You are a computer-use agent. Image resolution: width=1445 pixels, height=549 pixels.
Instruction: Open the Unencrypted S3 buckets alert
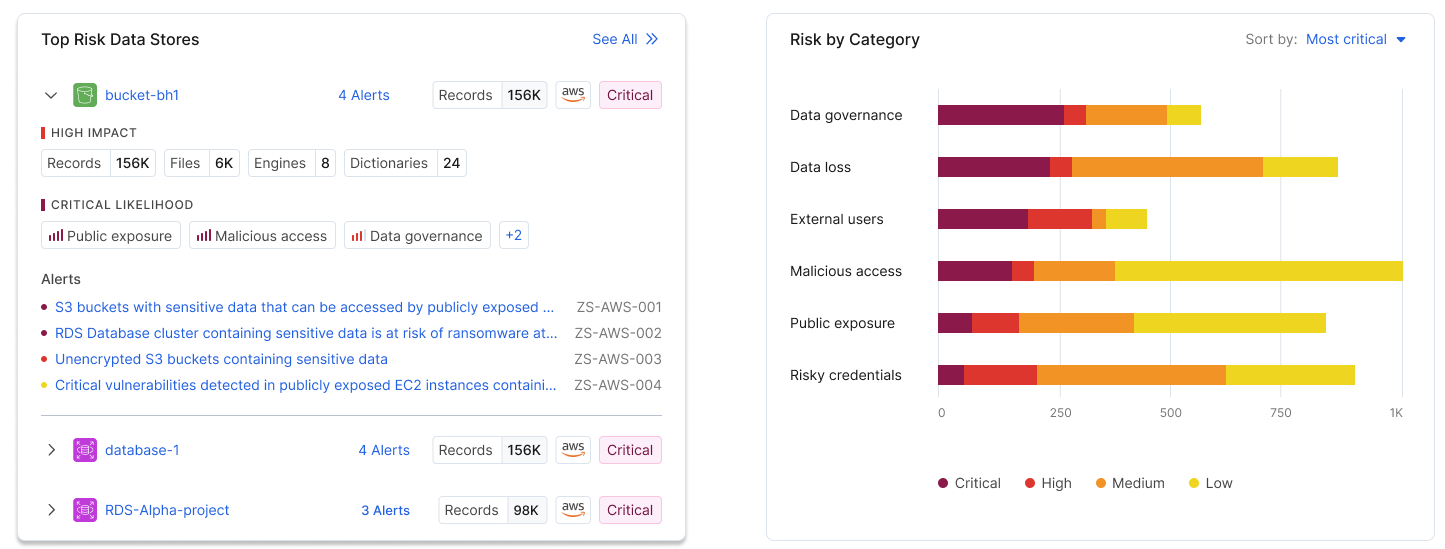[221, 359]
